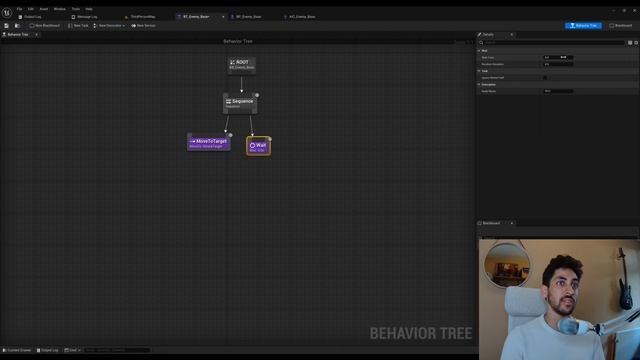Click the console command input field

(x=117, y=350)
